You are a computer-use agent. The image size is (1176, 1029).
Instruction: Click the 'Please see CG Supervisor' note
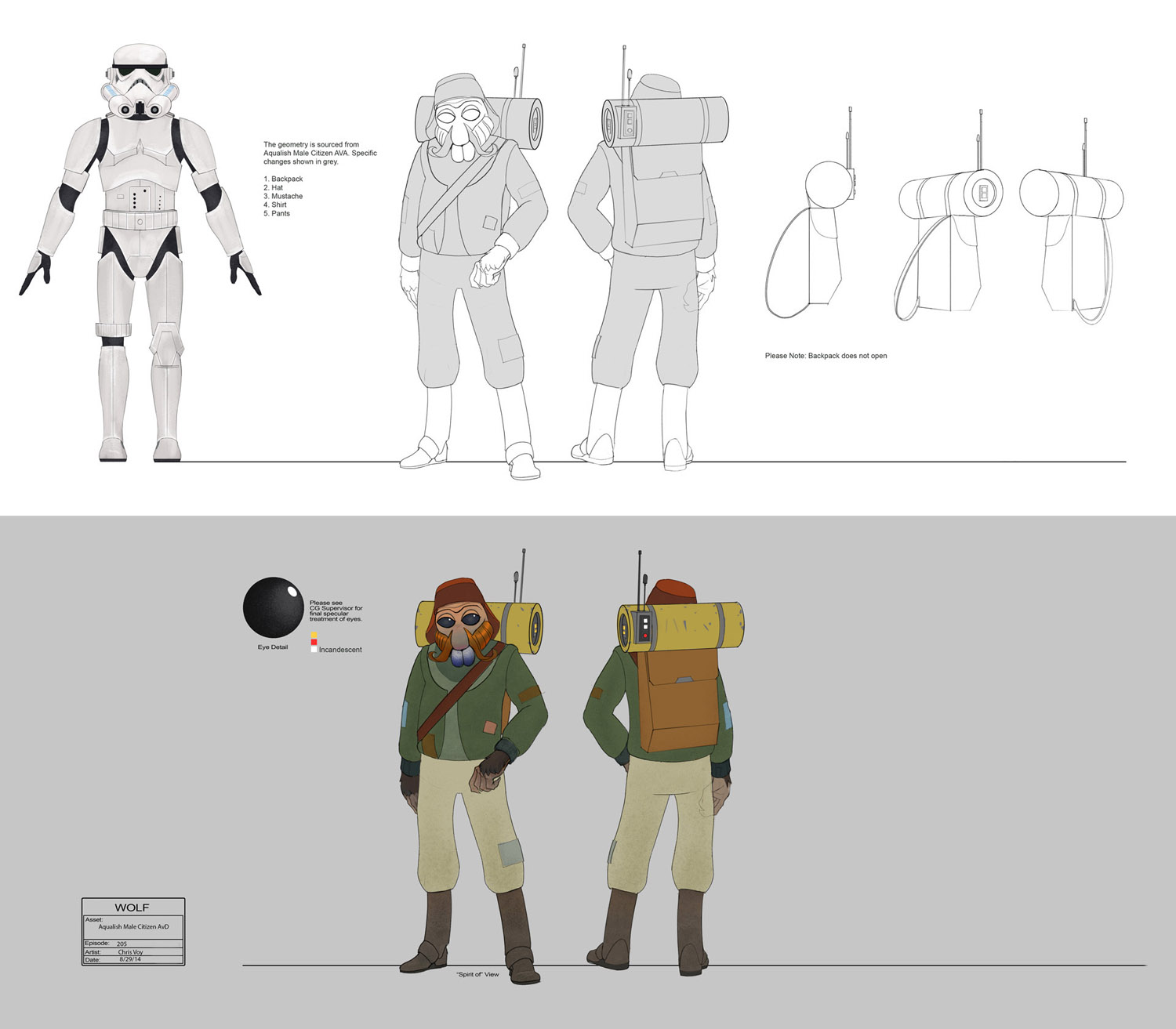[336, 611]
